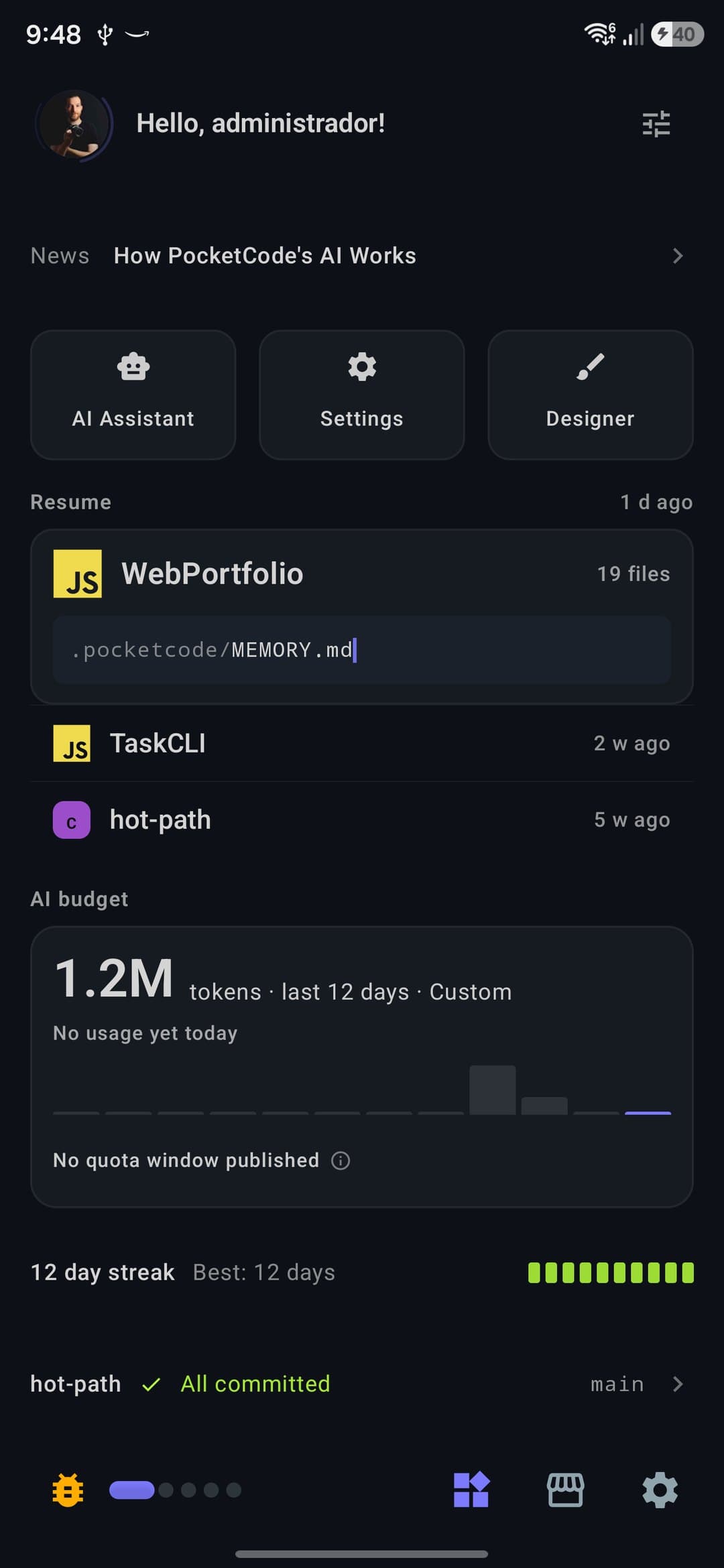Open the tune sliders icon near greeting

(656, 124)
